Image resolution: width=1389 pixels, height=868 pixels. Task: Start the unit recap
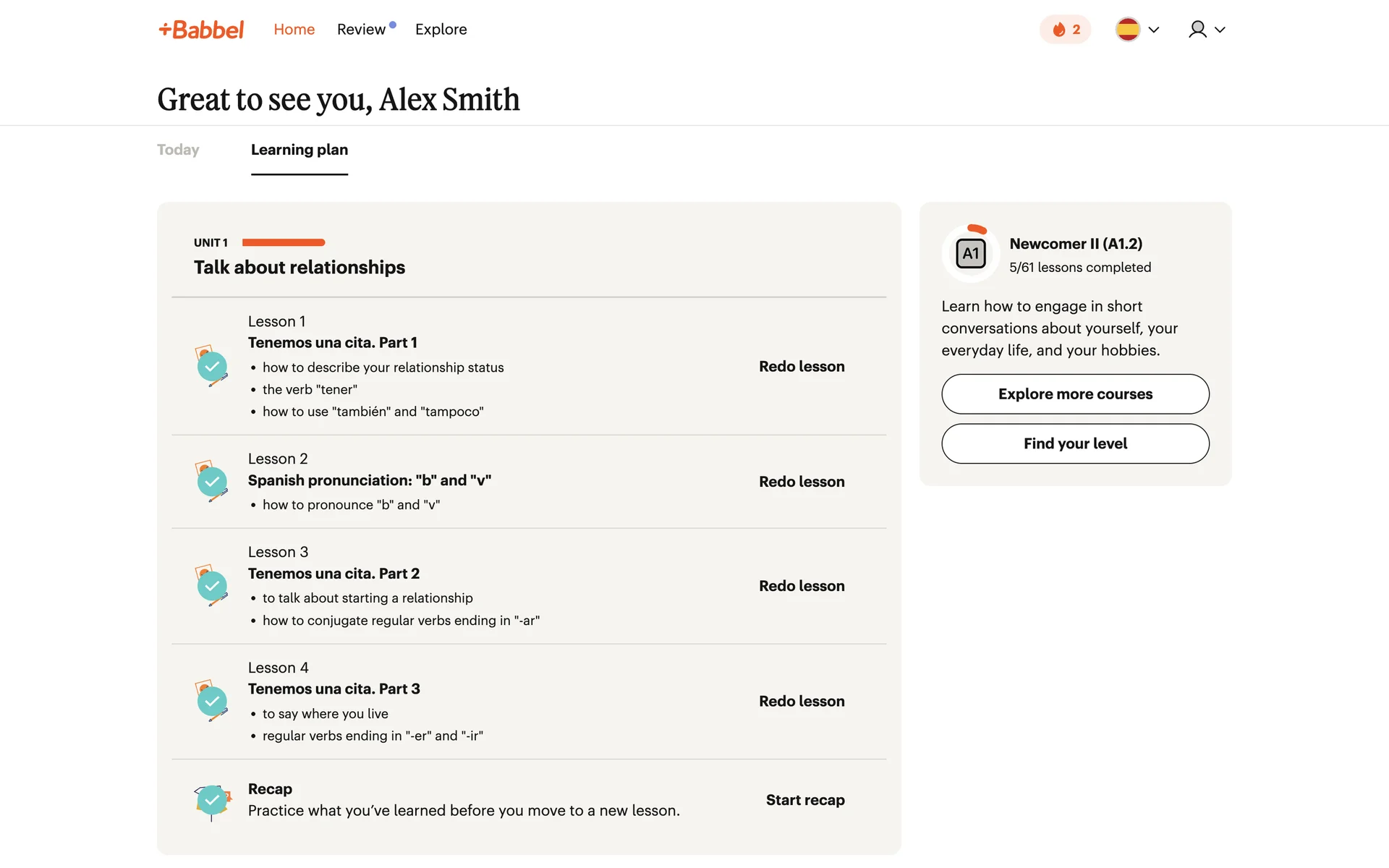point(804,800)
